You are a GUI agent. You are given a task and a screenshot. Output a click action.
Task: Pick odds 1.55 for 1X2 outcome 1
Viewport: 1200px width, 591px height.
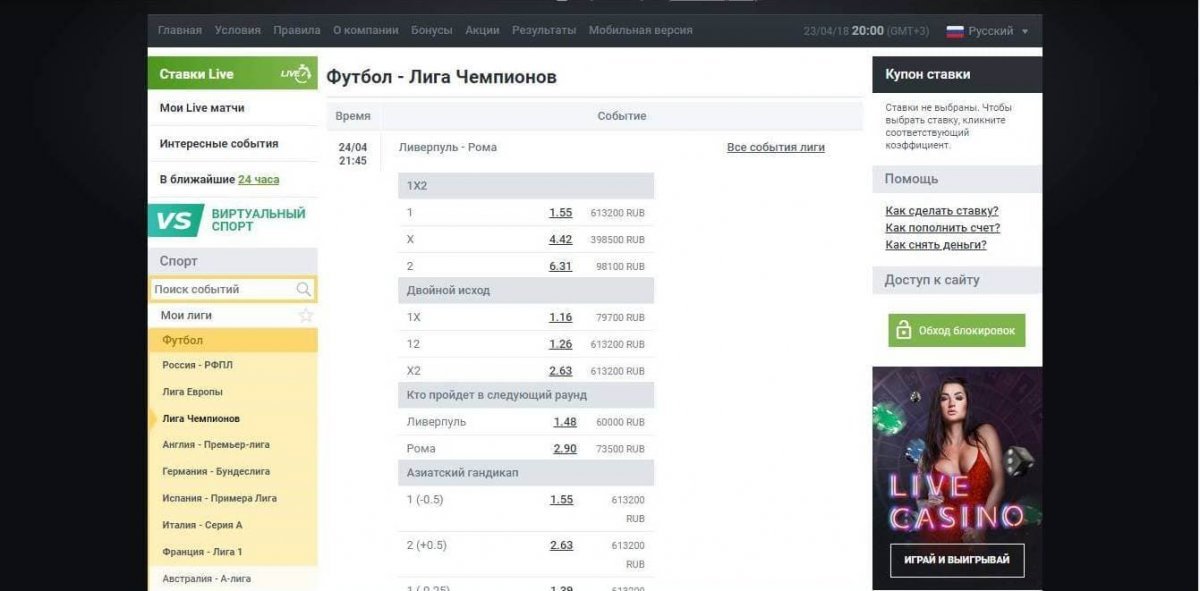pos(561,213)
